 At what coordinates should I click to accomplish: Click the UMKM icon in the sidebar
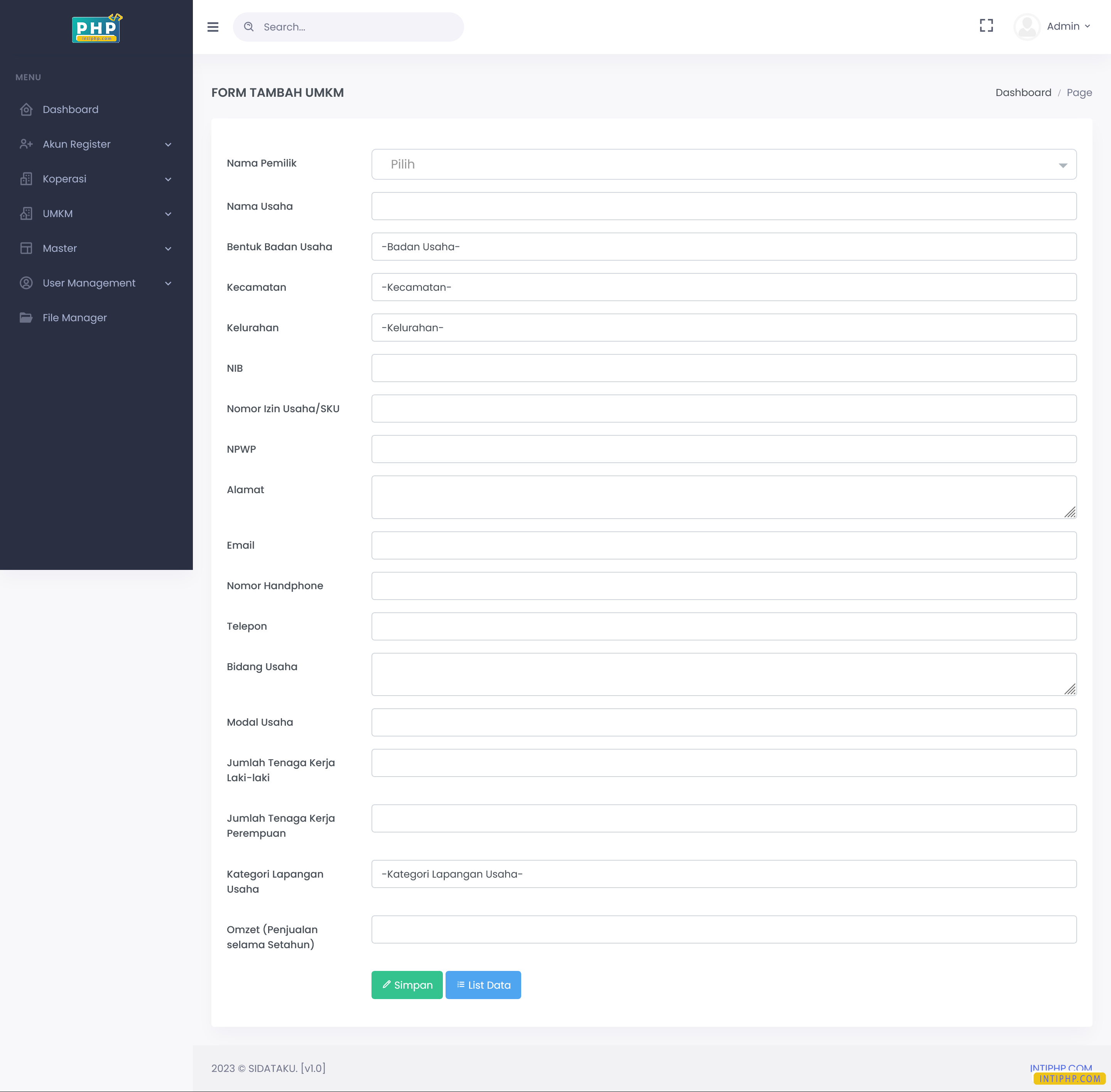click(x=26, y=213)
